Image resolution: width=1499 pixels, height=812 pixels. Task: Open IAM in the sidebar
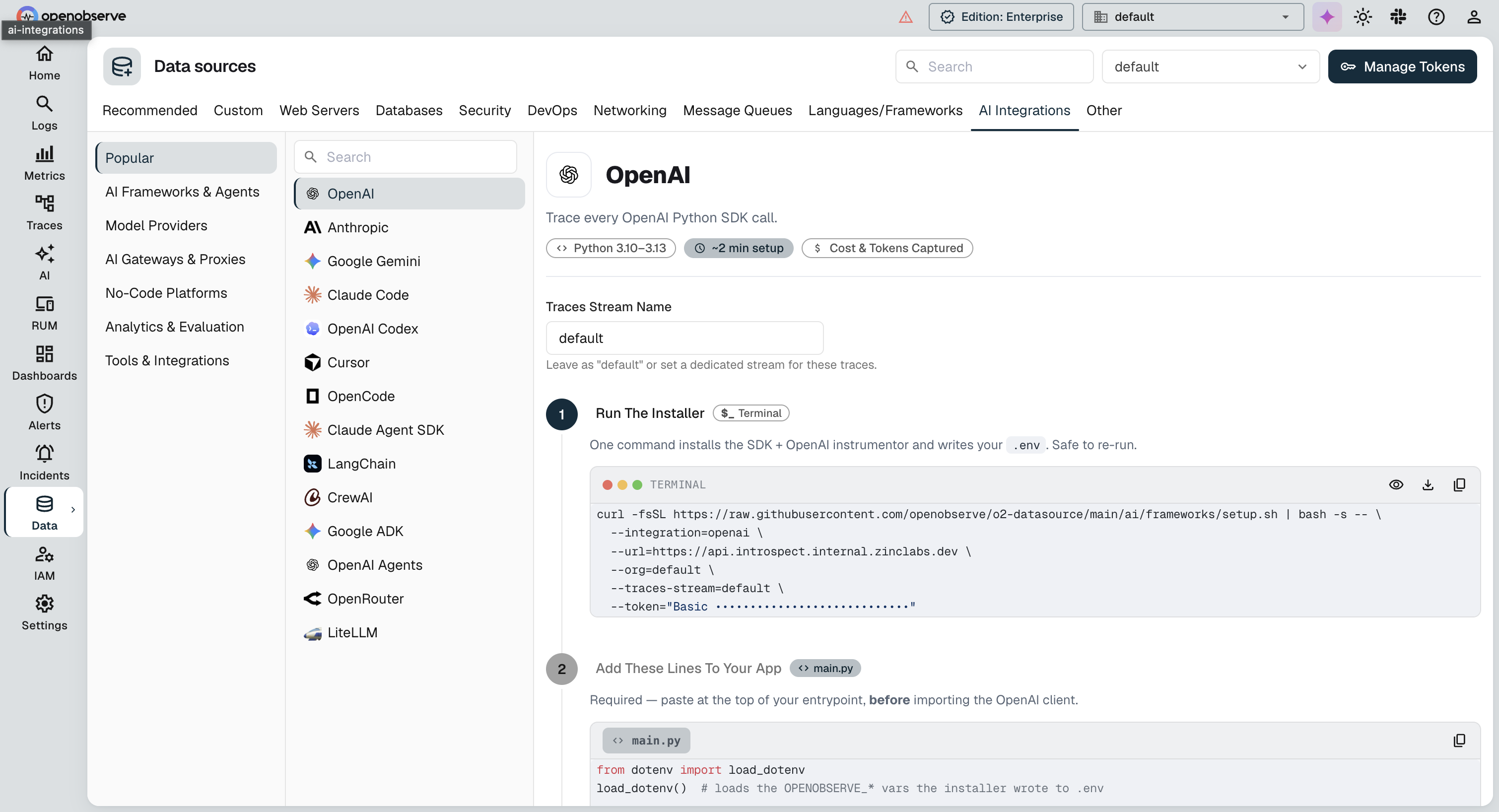[44, 563]
